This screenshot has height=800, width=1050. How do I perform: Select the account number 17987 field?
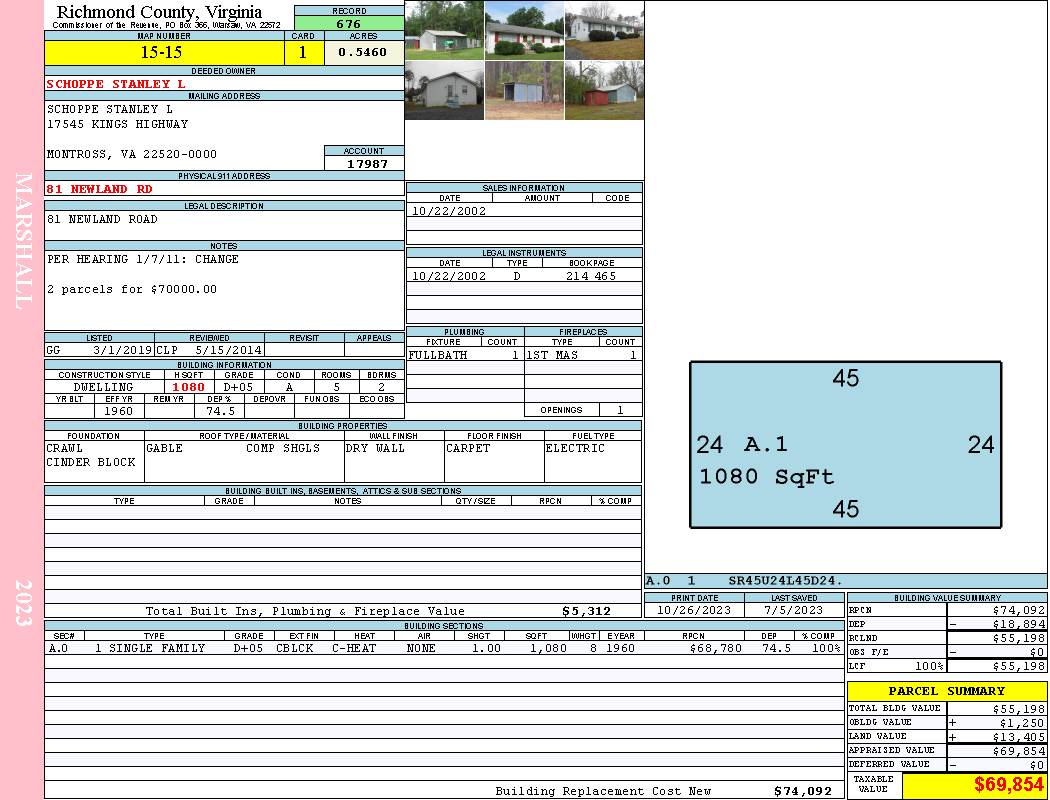[x=364, y=163]
